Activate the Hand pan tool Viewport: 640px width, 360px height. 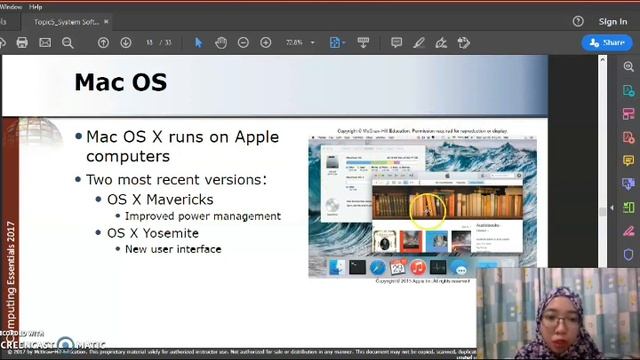click(x=221, y=42)
